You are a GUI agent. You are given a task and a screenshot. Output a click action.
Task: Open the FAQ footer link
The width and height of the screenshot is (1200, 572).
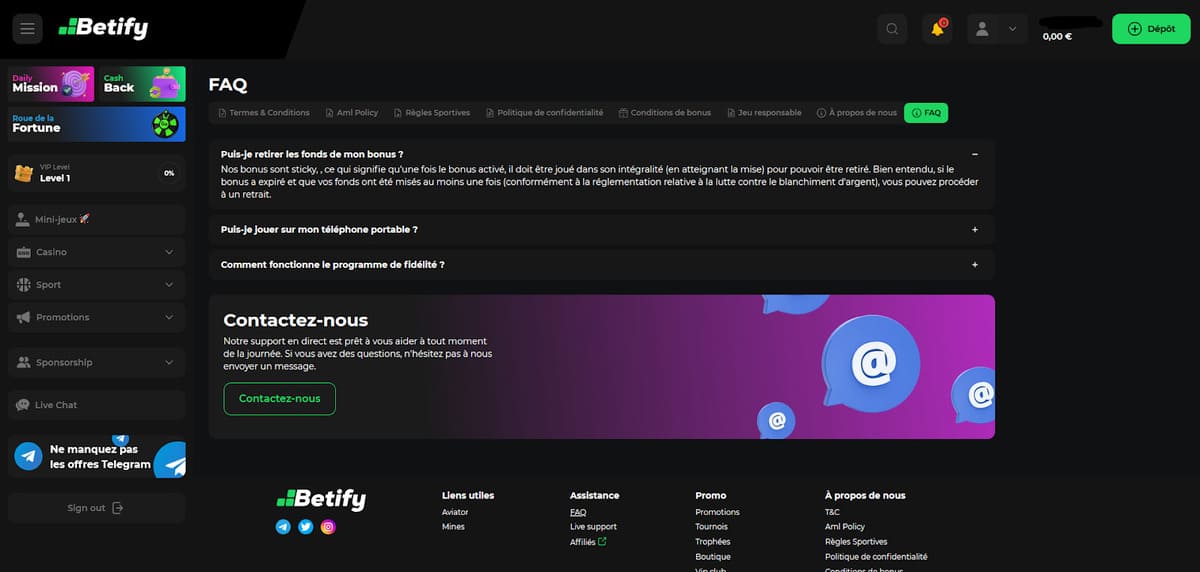click(x=578, y=512)
